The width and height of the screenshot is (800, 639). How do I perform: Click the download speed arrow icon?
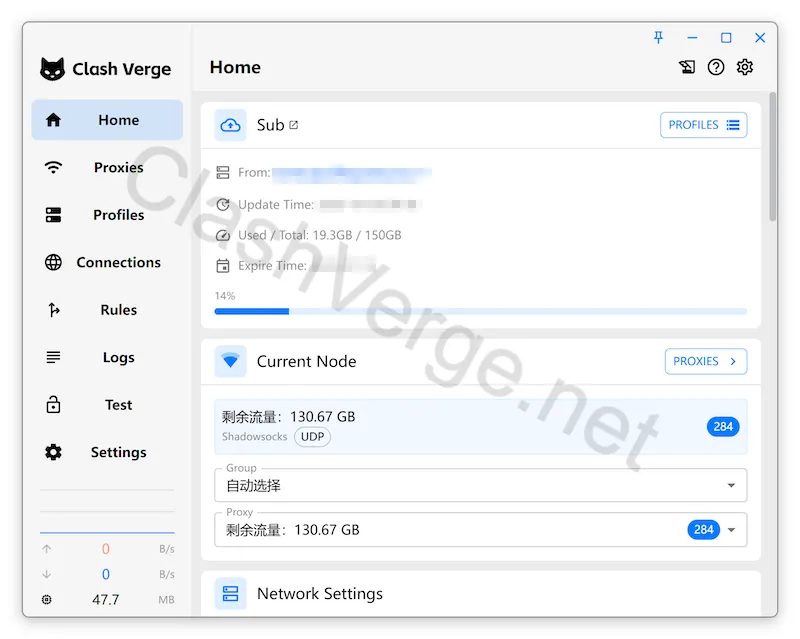pyautogui.click(x=46, y=574)
